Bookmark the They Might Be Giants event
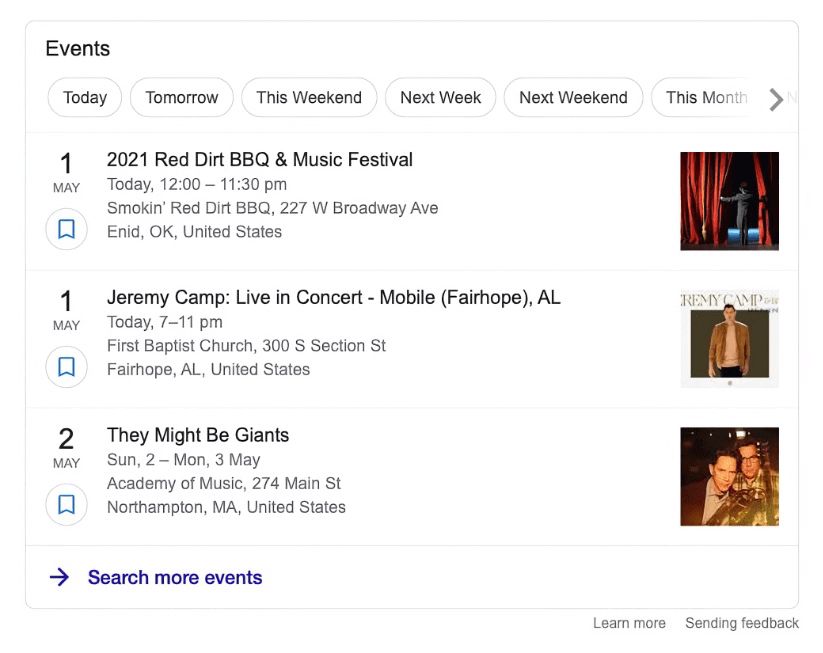Screen dimensions: 823x653 click(66, 505)
